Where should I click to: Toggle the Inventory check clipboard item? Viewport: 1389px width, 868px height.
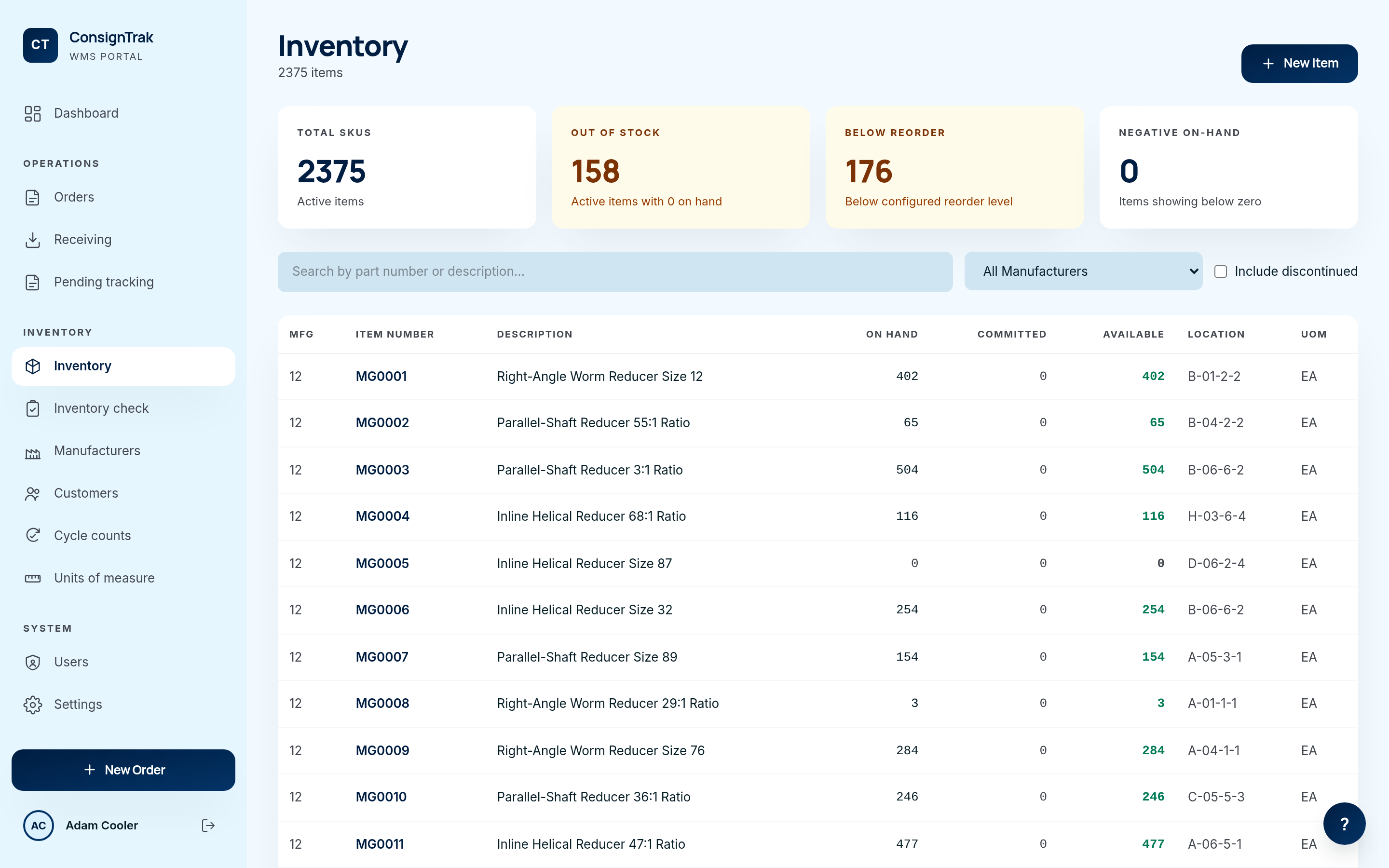pyautogui.click(x=101, y=408)
